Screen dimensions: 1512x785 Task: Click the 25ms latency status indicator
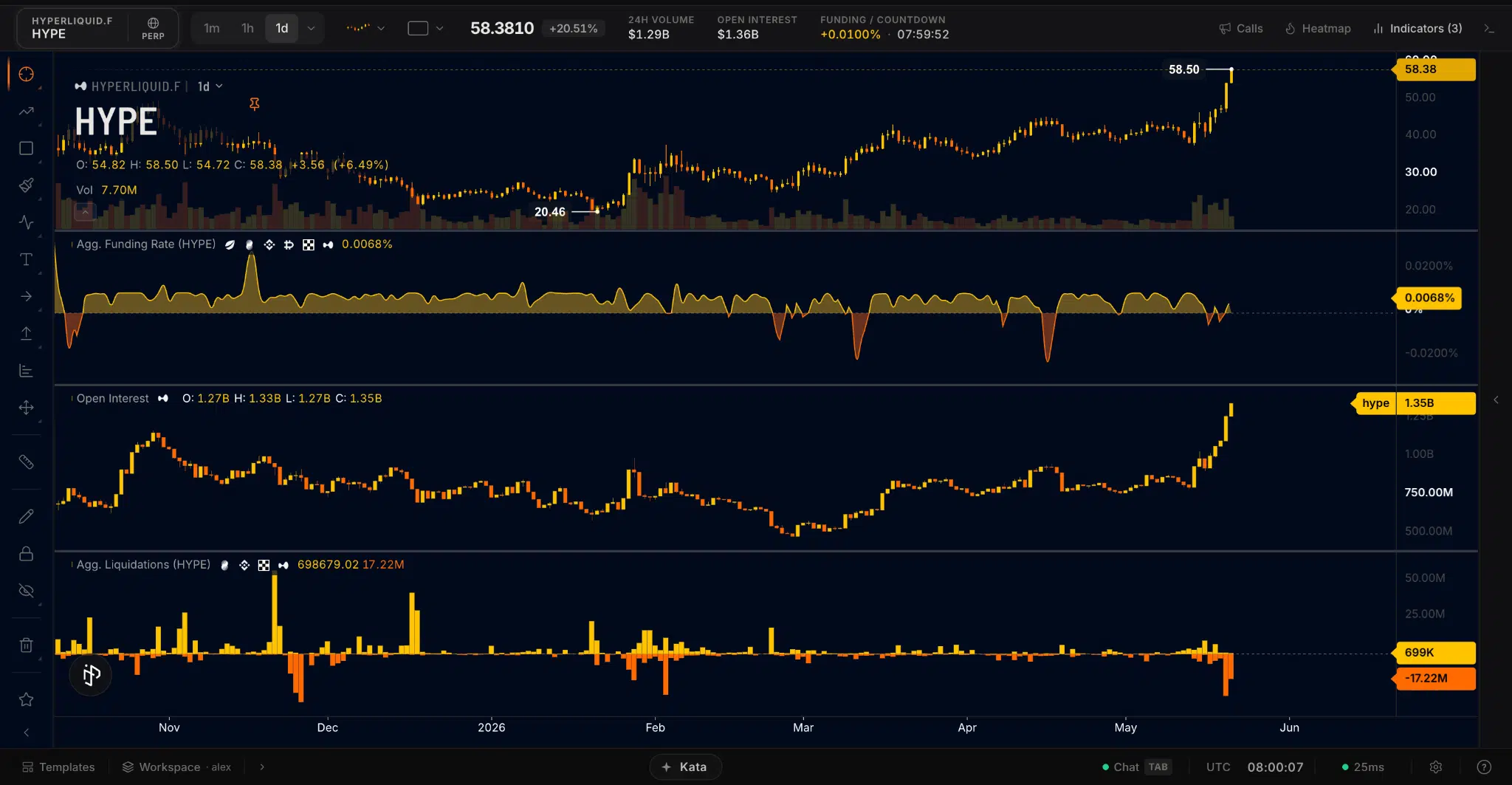1363,767
